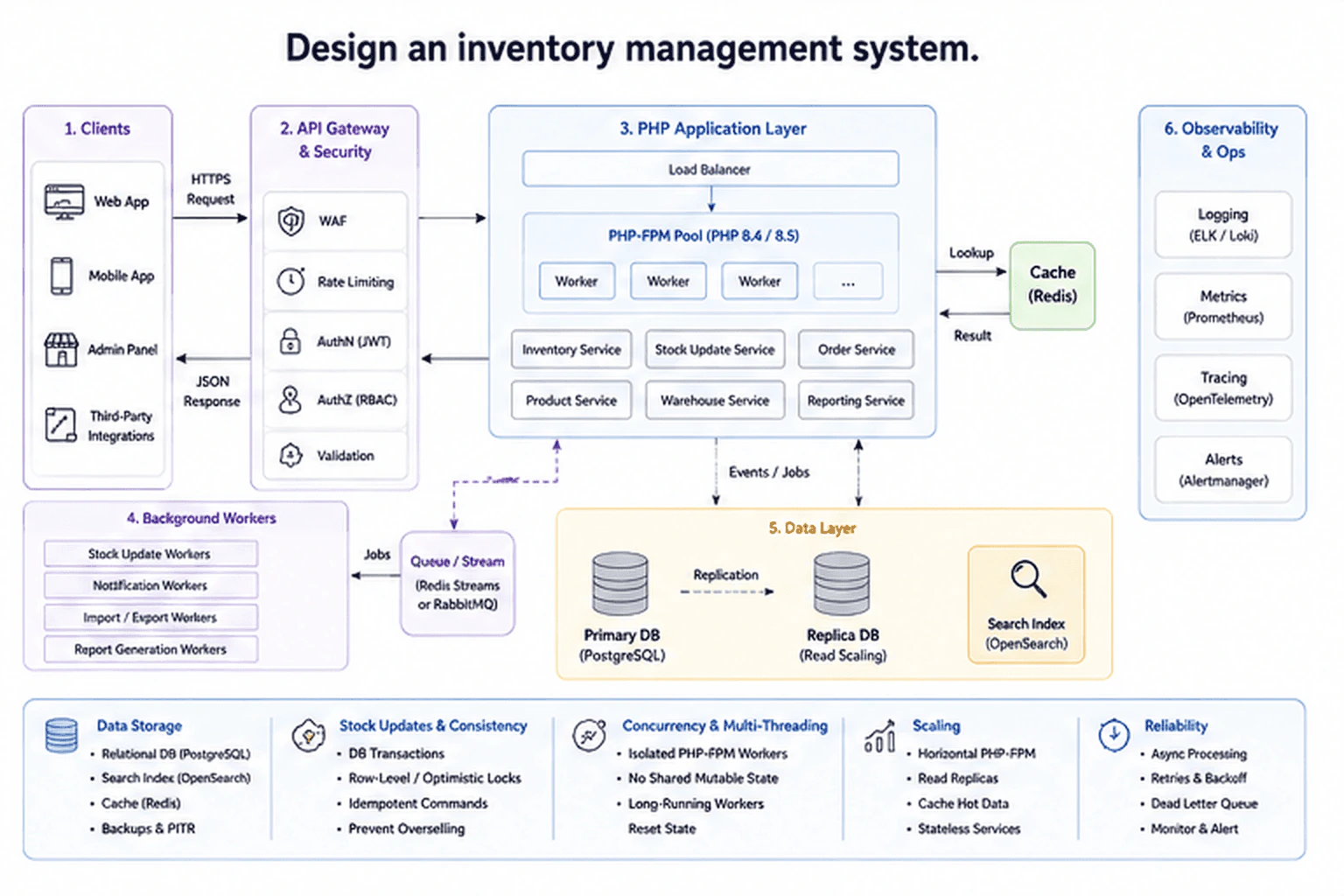Select the Logging (ELK / Loki) box

pos(1223,225)
